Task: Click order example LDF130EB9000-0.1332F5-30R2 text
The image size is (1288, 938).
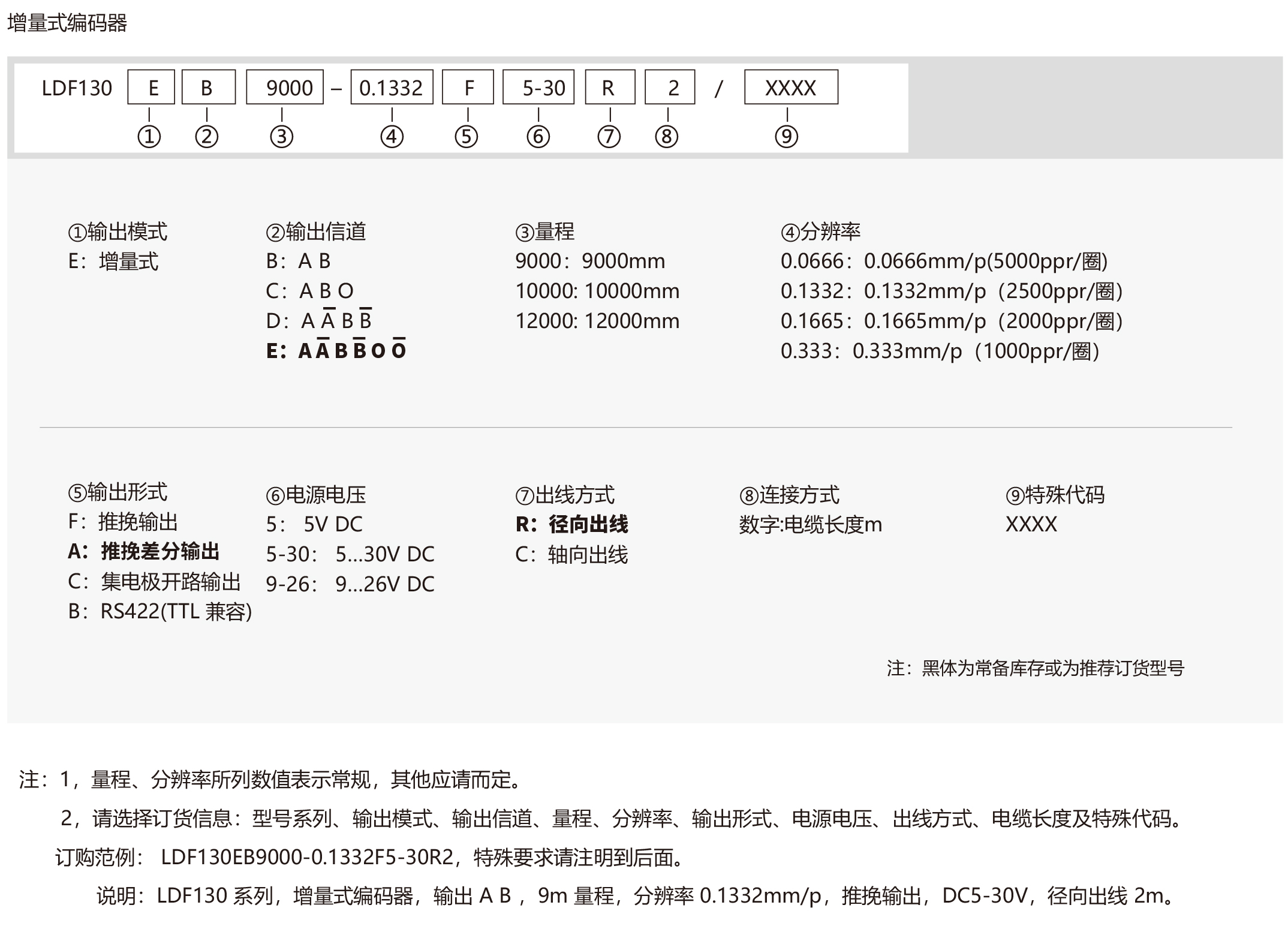Action: 307,857
